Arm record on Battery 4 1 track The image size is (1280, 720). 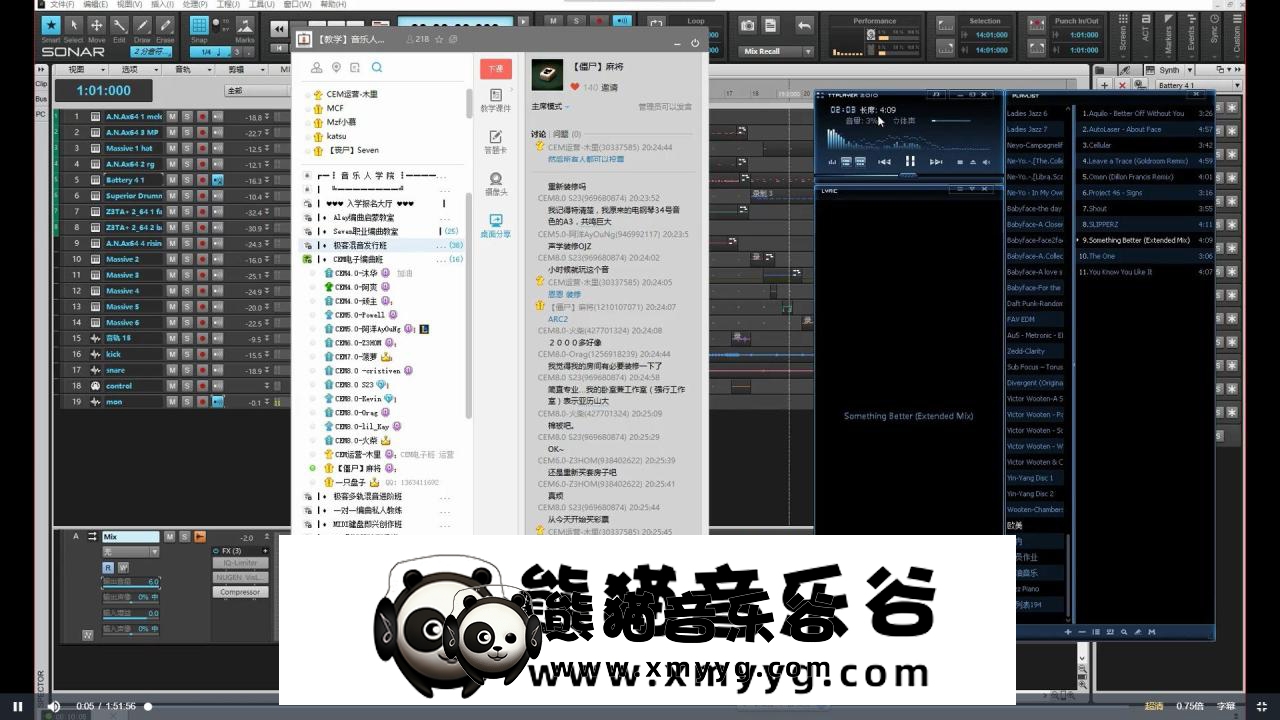(202, 180)
